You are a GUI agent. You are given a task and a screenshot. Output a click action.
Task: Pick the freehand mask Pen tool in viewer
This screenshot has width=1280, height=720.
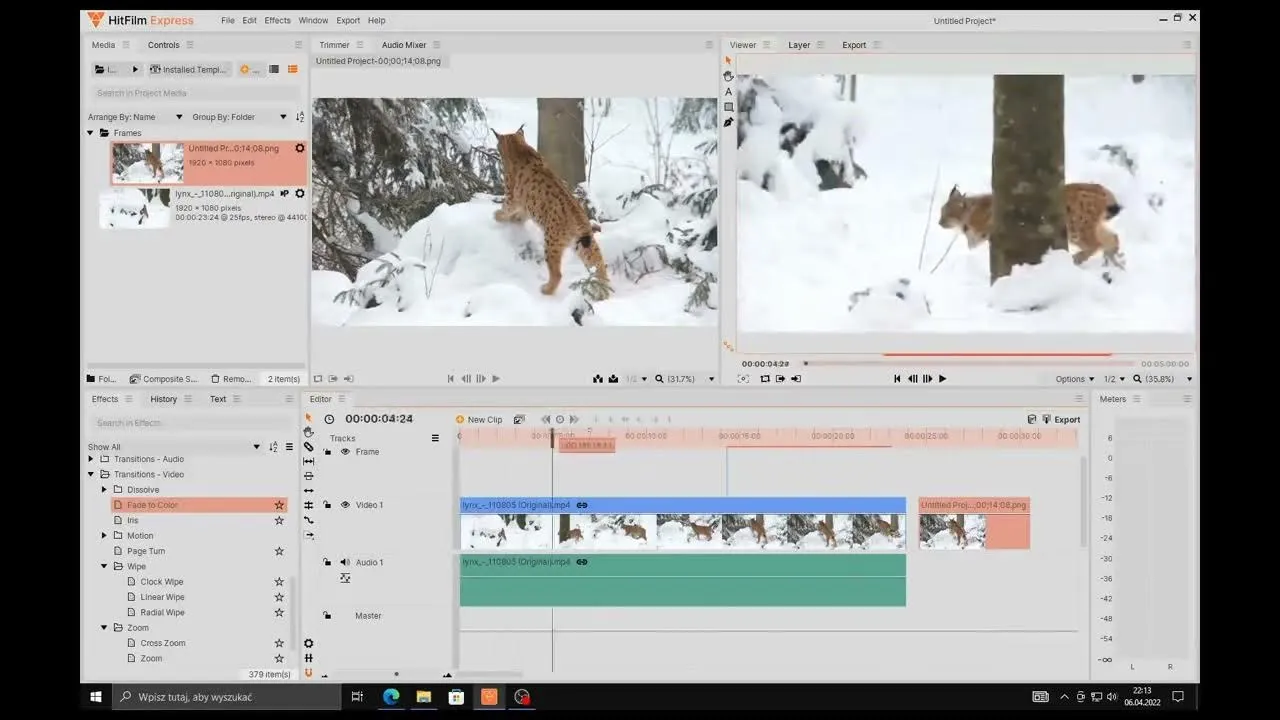728,122
